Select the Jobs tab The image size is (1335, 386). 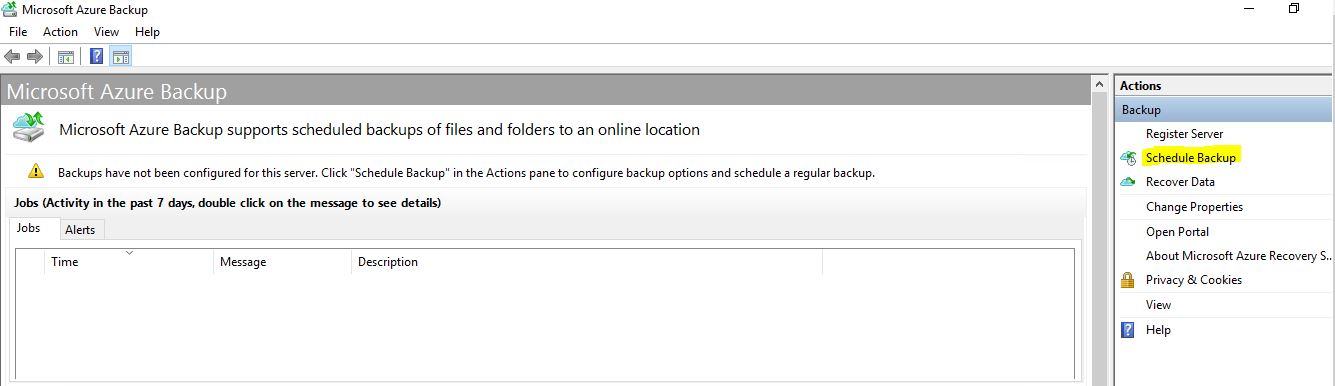click(29, 228)
